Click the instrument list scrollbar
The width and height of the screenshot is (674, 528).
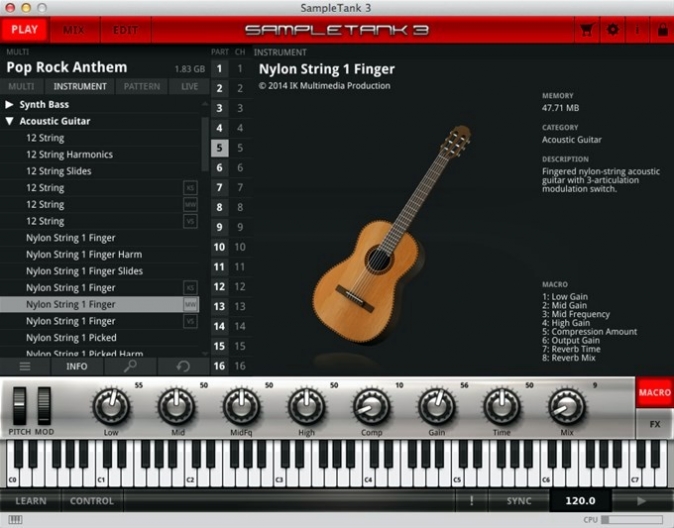tap(205, 144)
